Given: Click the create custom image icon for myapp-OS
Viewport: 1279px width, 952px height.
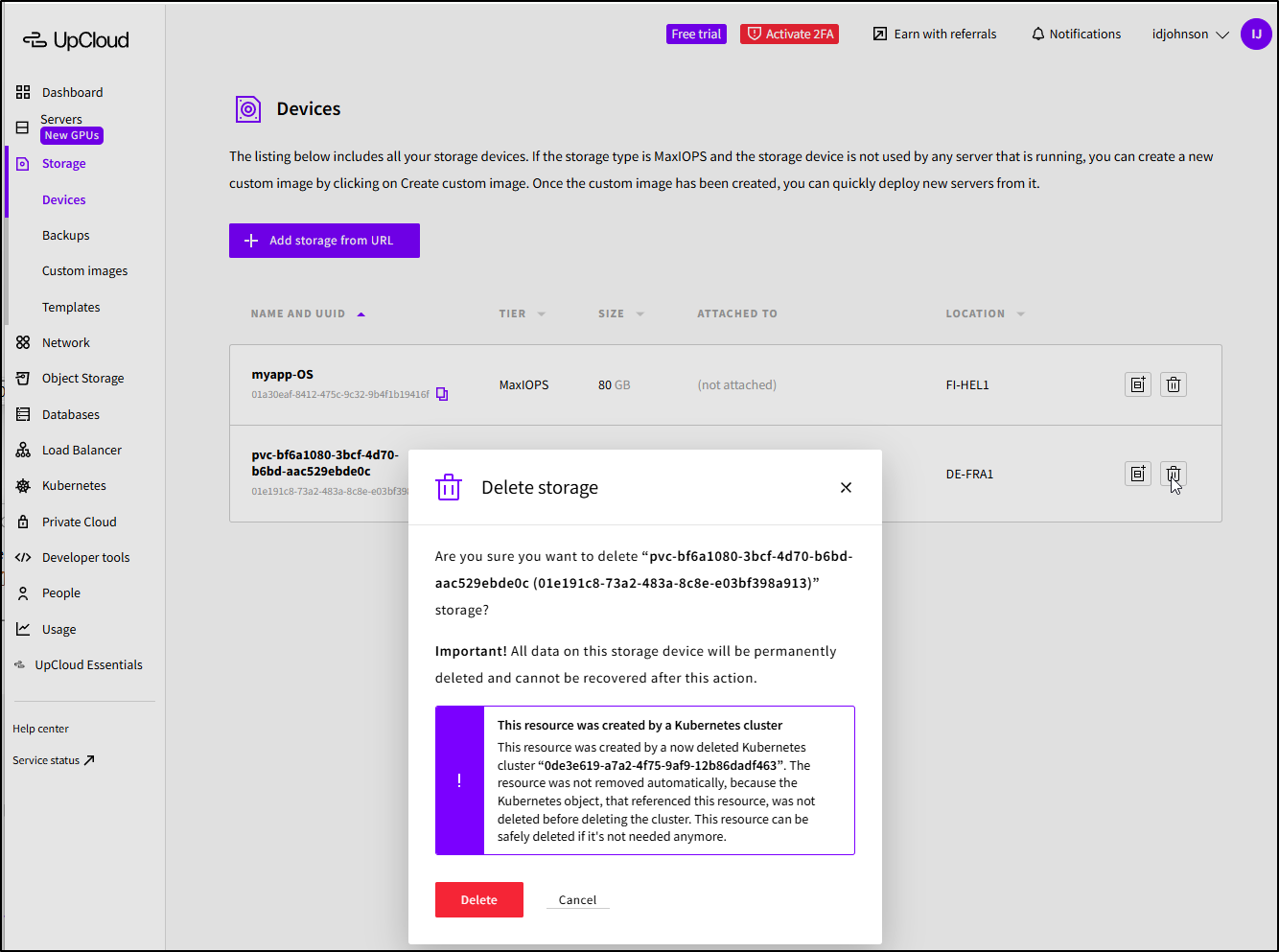Looking at the screenshot, I should pos(1138,384).
